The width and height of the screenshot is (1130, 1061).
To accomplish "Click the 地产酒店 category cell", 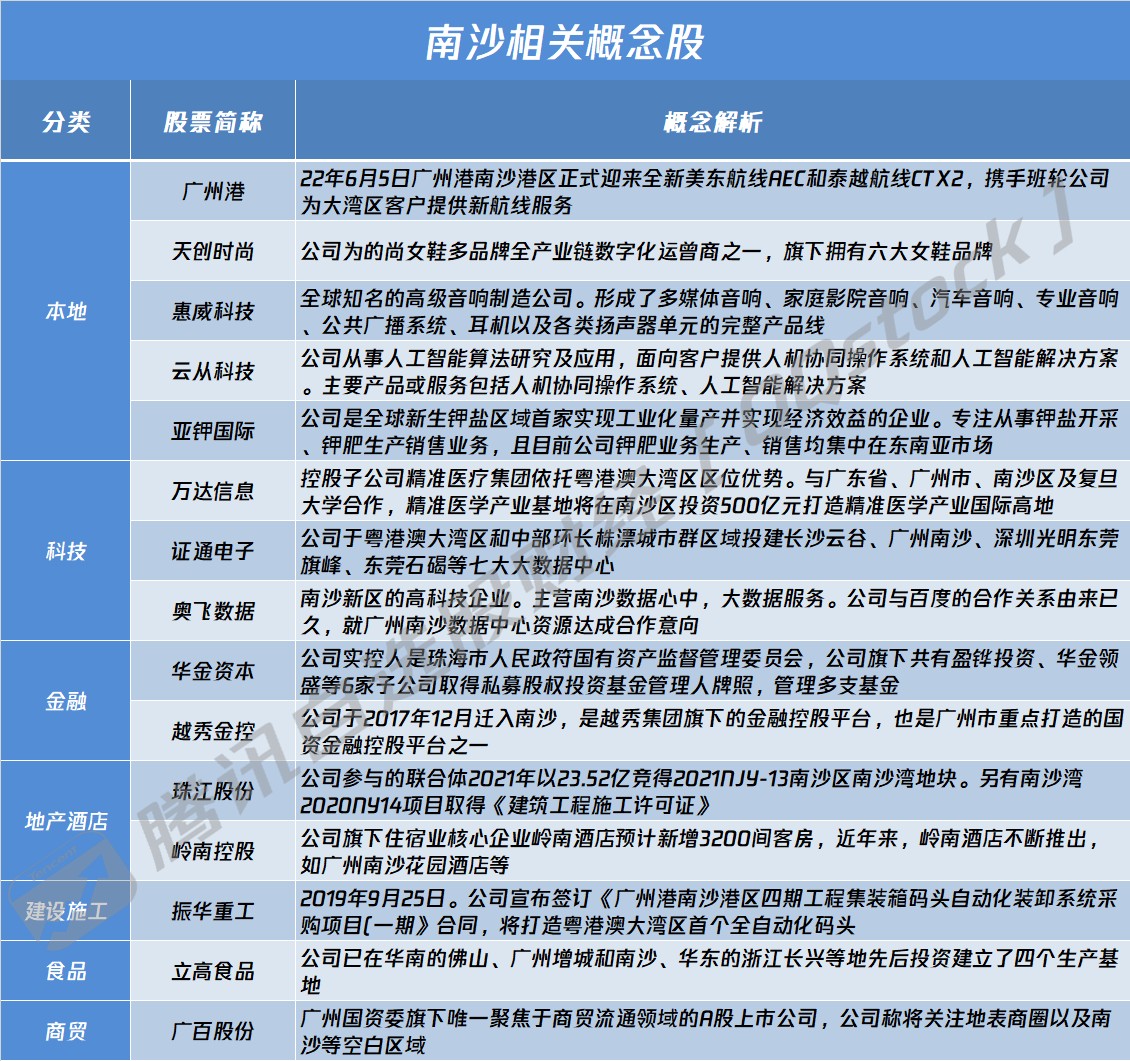I will tap(66, 821).
